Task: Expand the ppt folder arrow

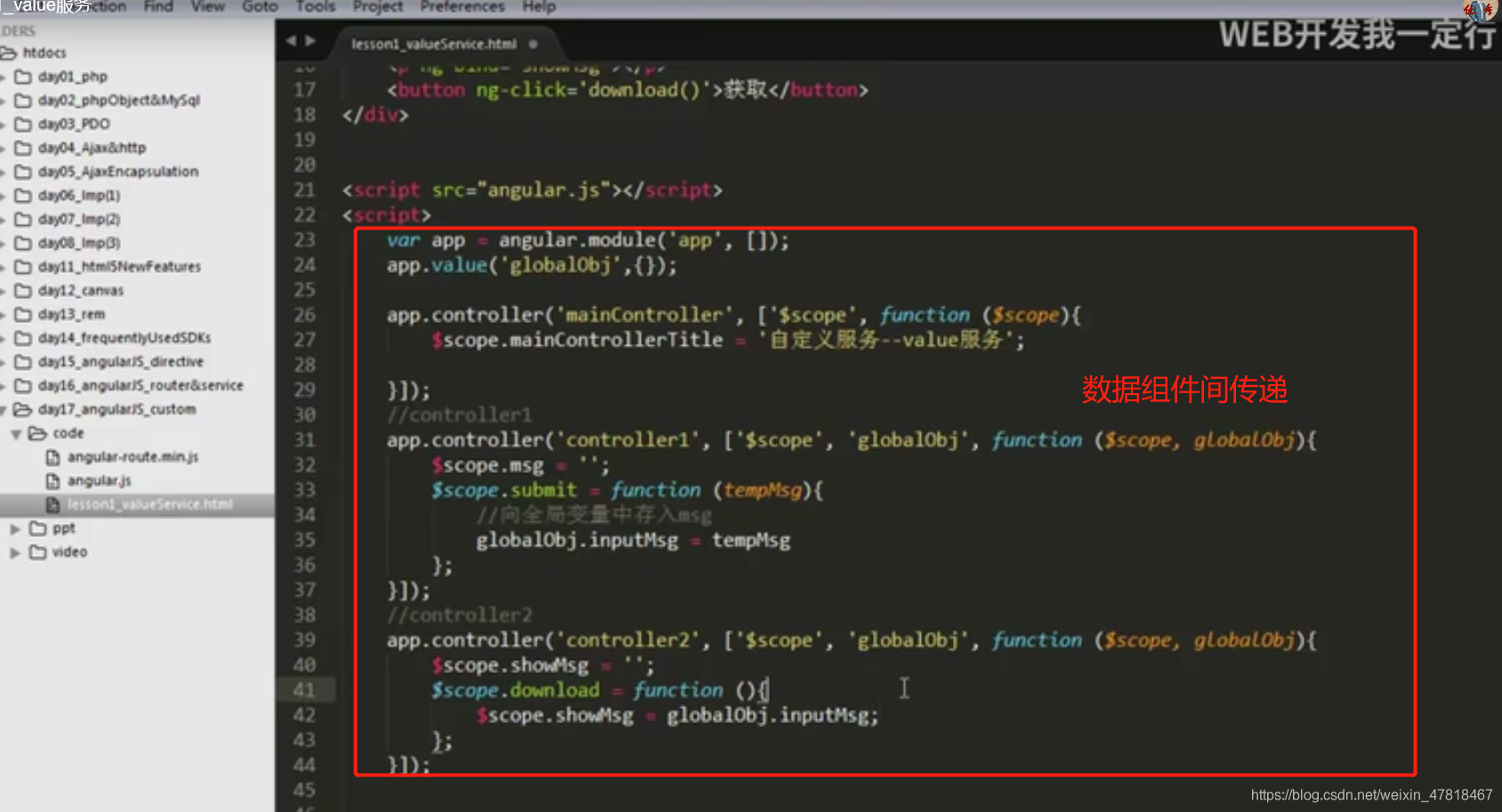Action: point(15,528)
